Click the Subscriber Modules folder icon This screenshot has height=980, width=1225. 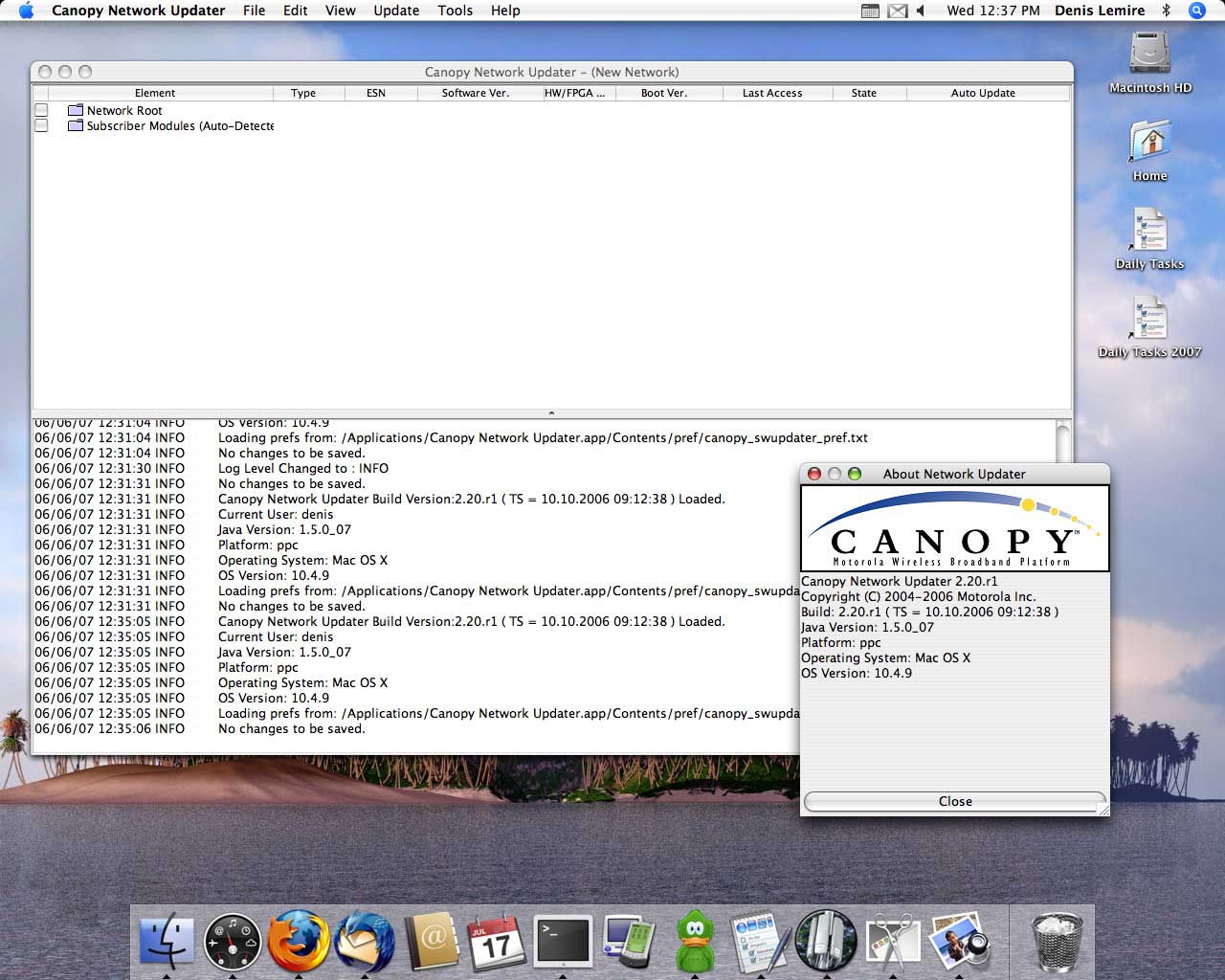[76, 125]
